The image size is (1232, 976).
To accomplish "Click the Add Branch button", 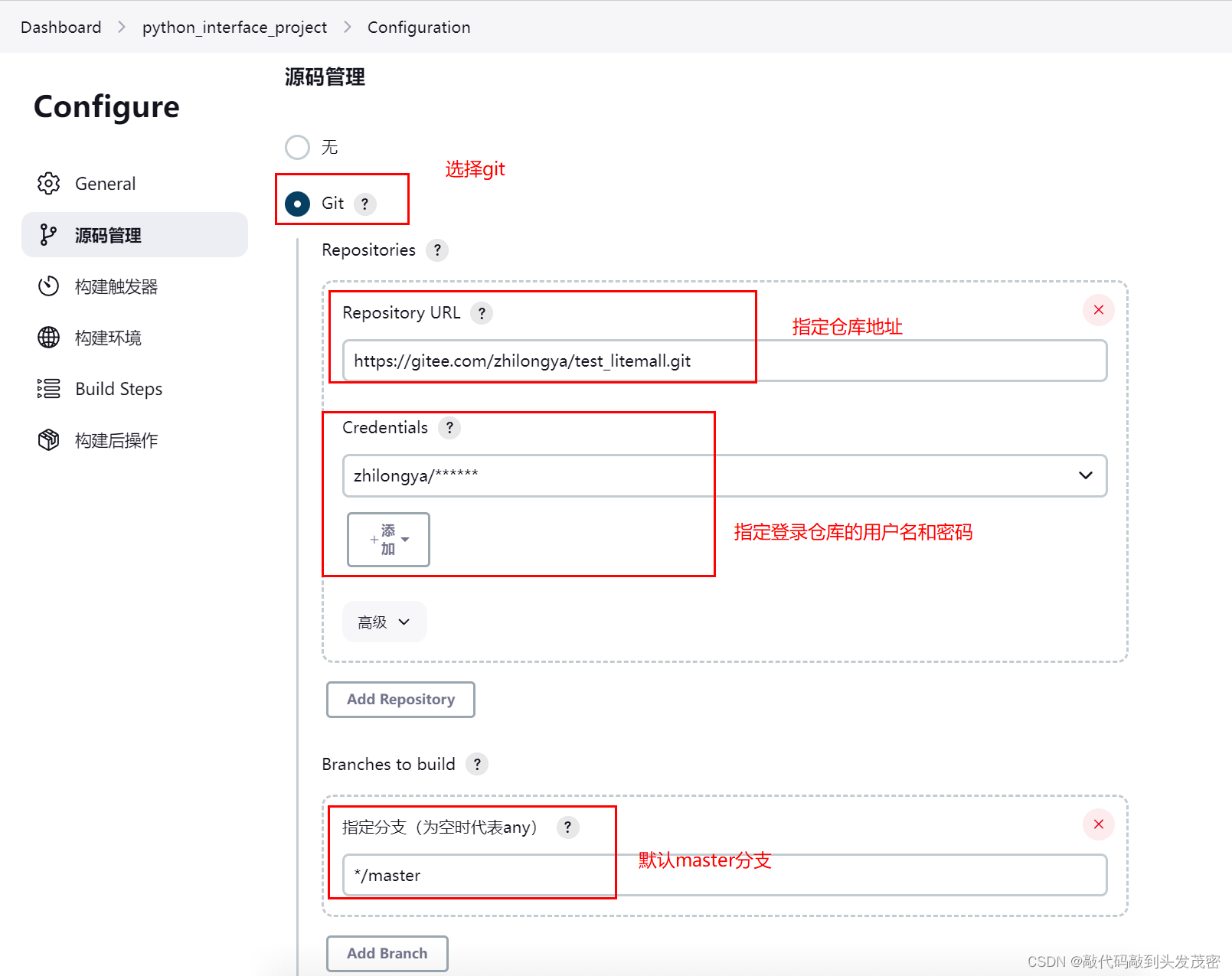I will (387, 954).
